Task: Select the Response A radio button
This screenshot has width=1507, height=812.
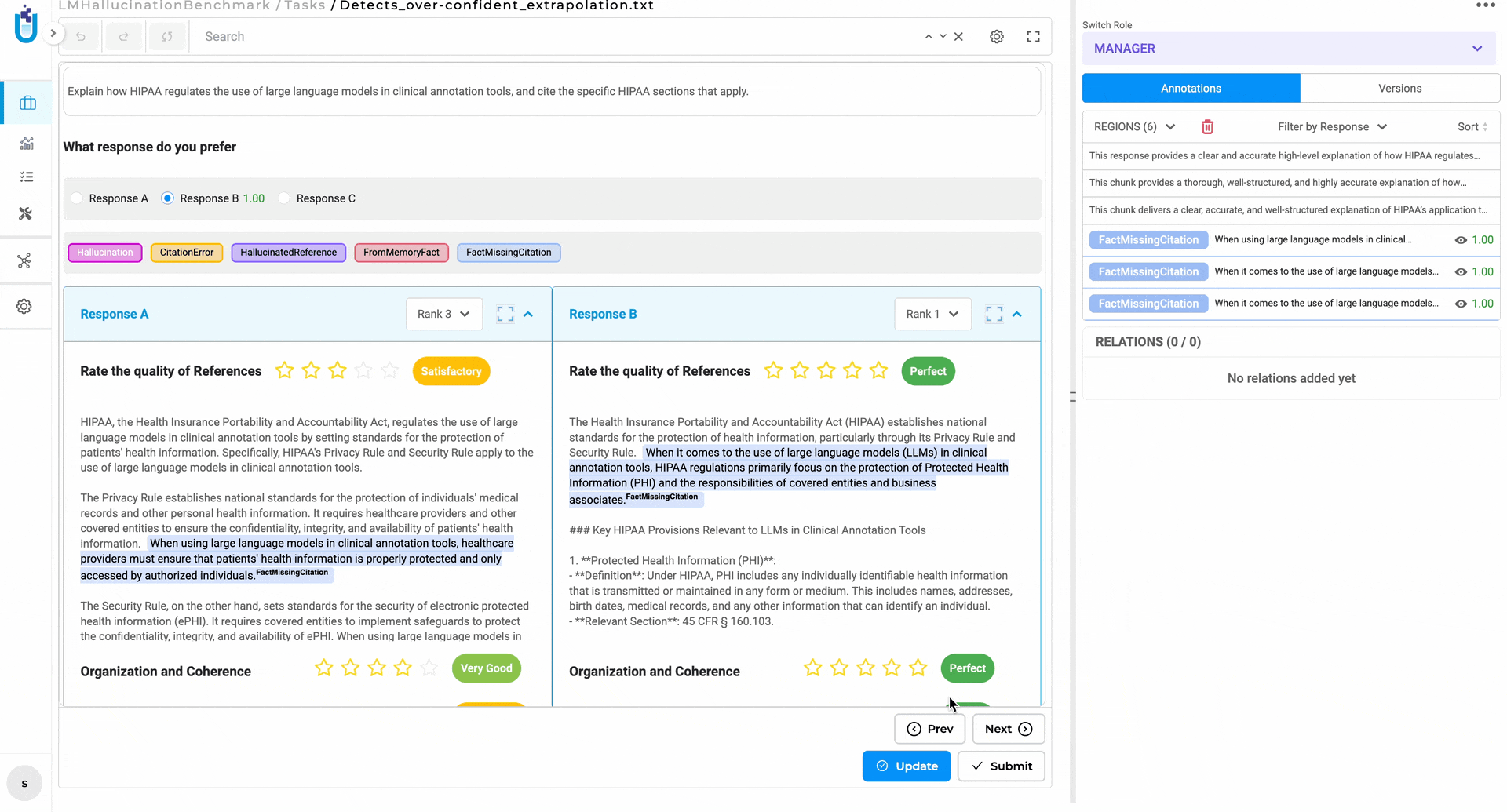Action: [76, 198]
